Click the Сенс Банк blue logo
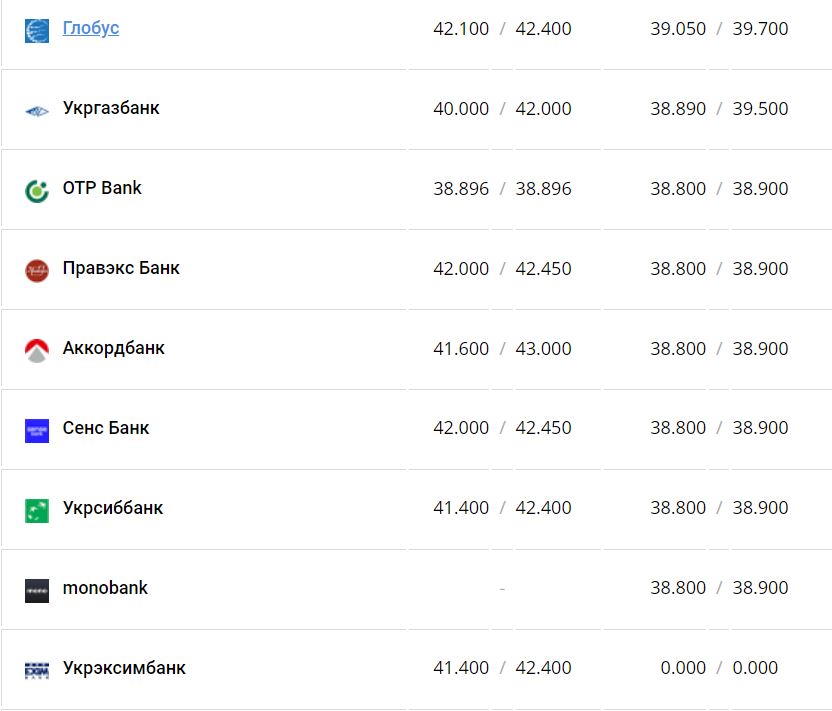 point(37,430)
